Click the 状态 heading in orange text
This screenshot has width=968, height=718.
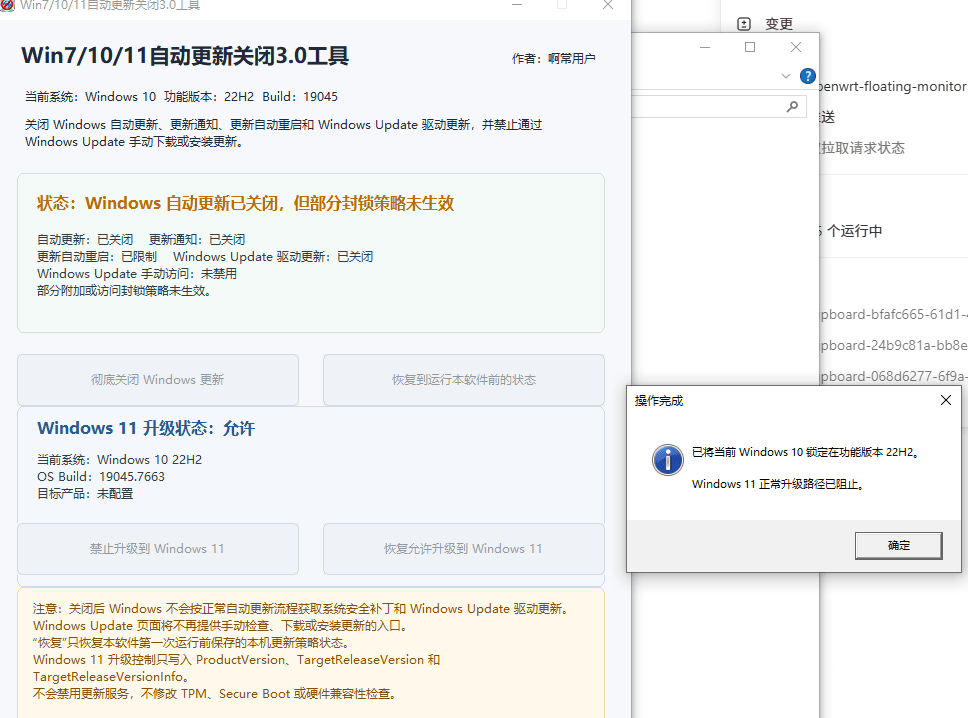(245, 203)
